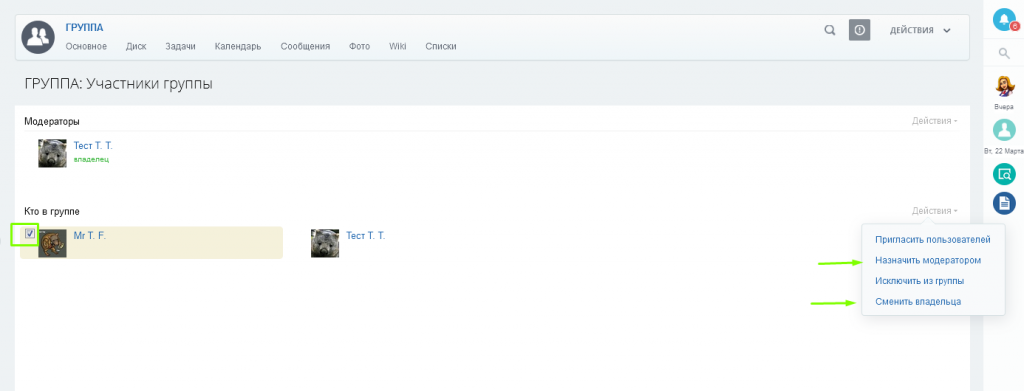Viewport: 1024px width, 391px height.
Task: Switch to the Сообщения tab
Action: (x=305, y=46)
